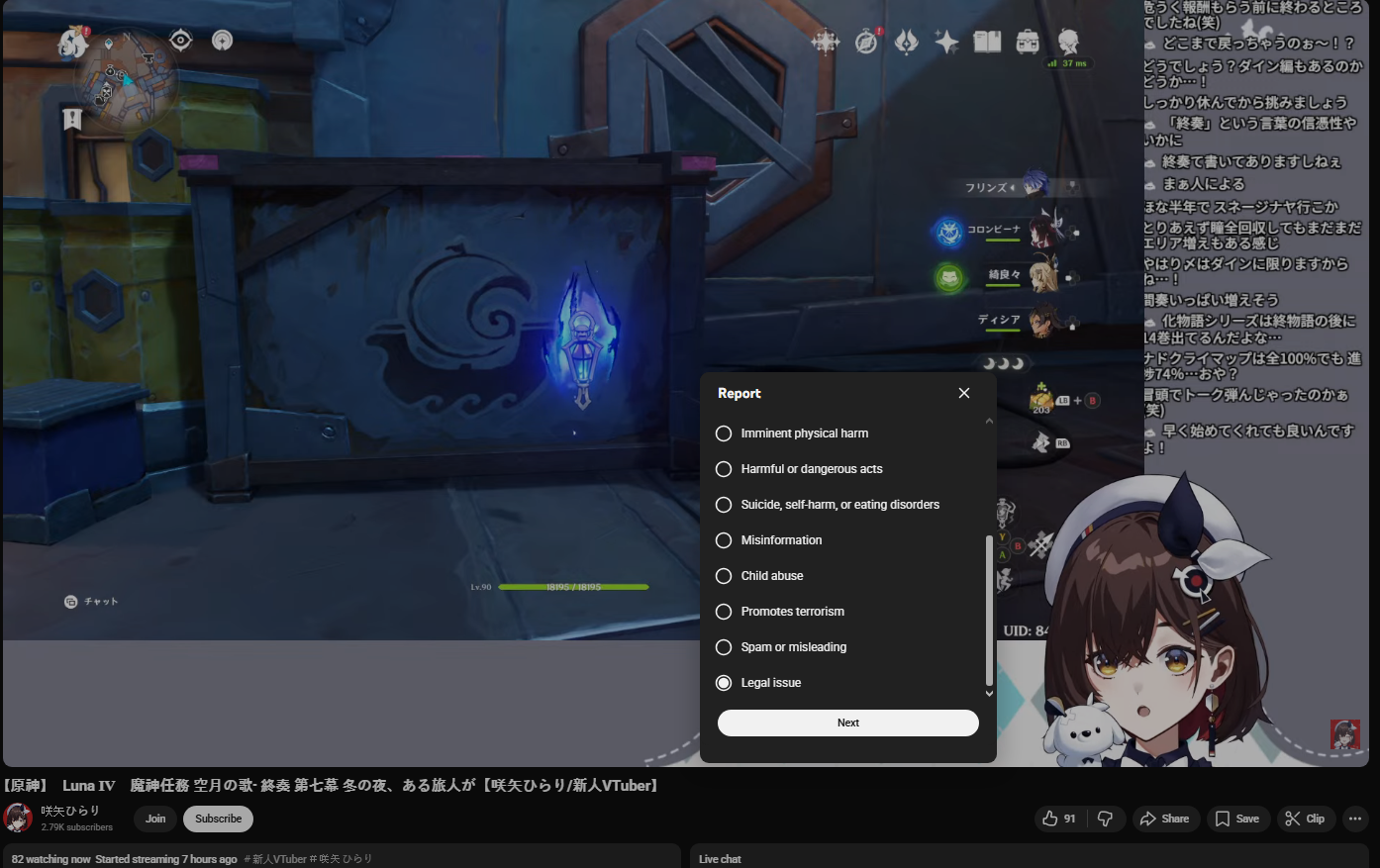Open the 咲矢ひらり channel name link
Viewport: 1380px width, 868px height.
70,811
